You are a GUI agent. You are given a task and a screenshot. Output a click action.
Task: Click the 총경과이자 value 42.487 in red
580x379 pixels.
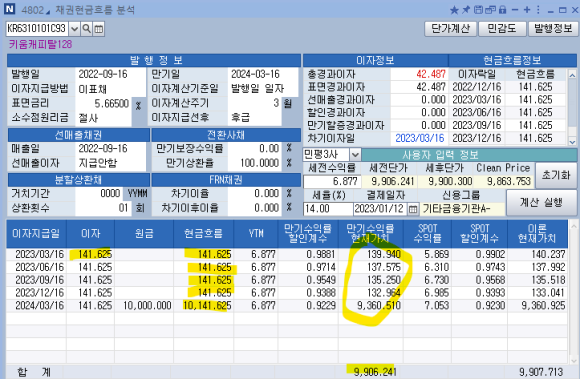pos(431,74)
